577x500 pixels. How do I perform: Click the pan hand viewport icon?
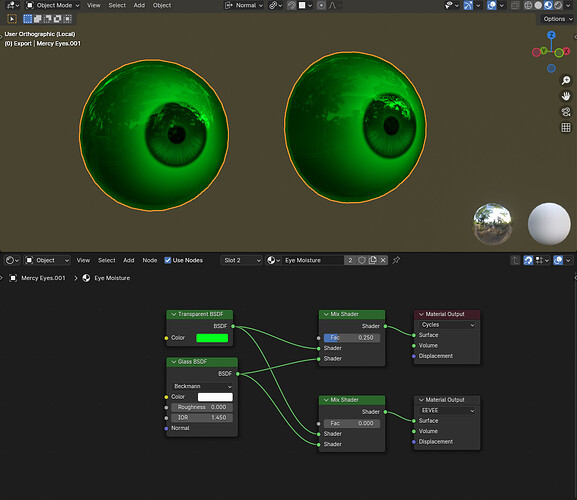click(x=566, y=96)
